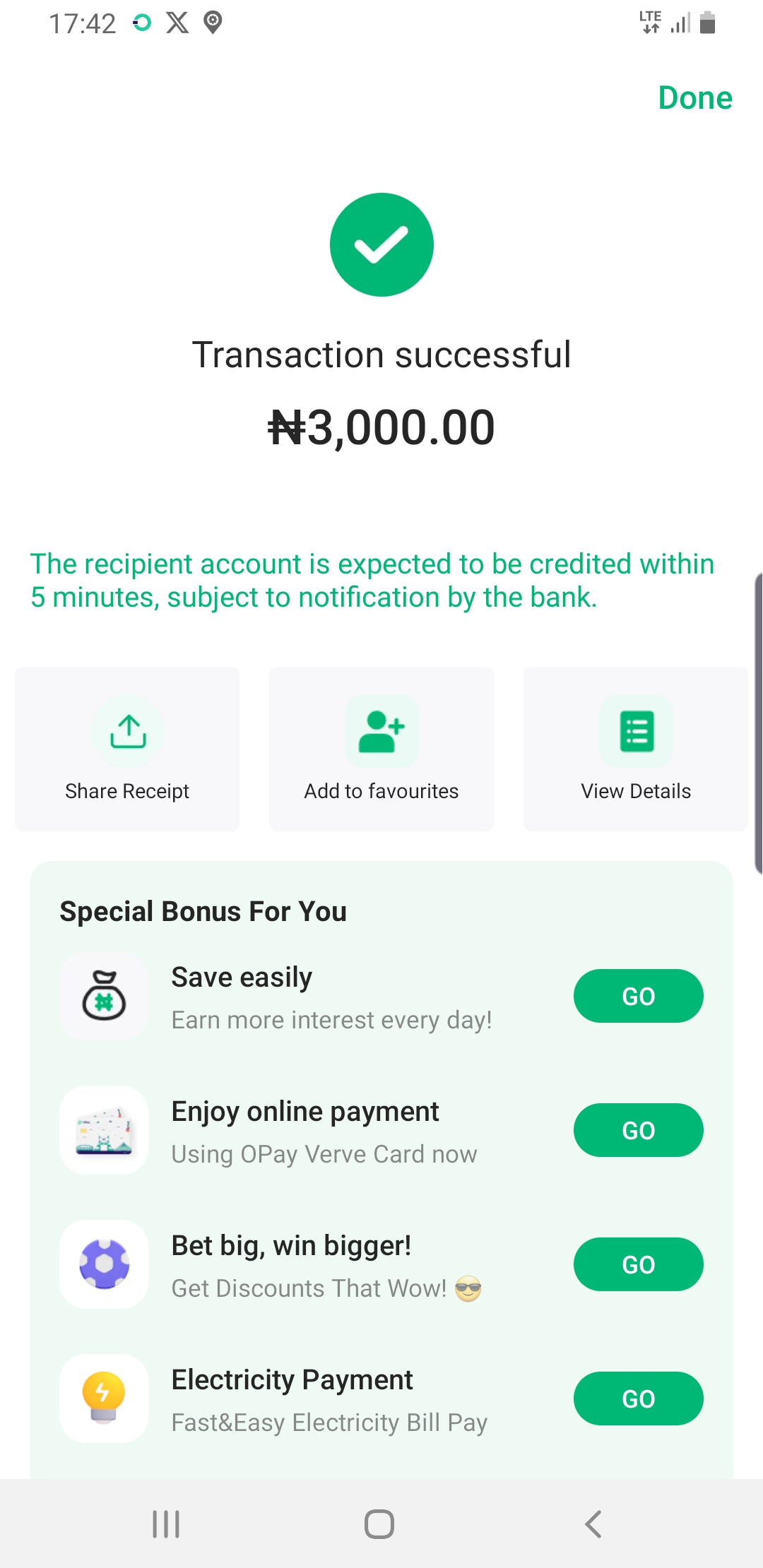Tap the View Details label

[x=636, y=791]
